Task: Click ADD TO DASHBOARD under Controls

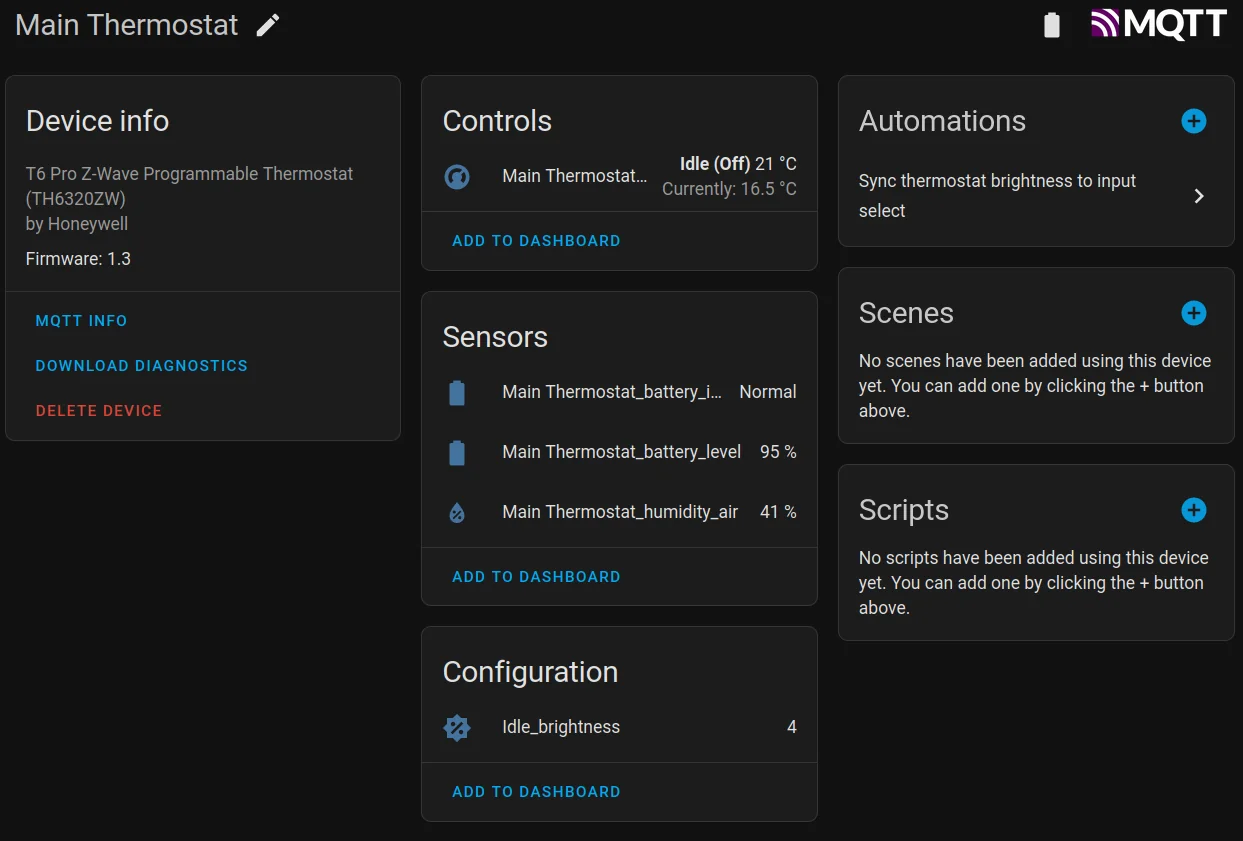Action: tap(536, 241)
